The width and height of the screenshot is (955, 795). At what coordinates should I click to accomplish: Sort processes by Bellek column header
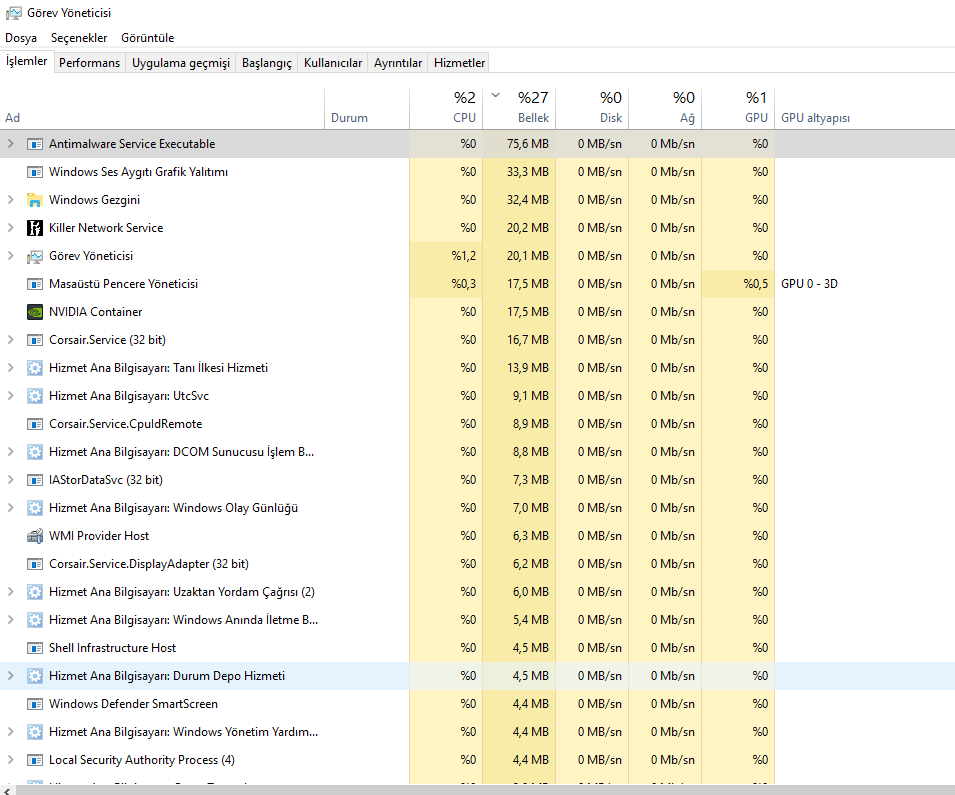click(x=519, y=108)
